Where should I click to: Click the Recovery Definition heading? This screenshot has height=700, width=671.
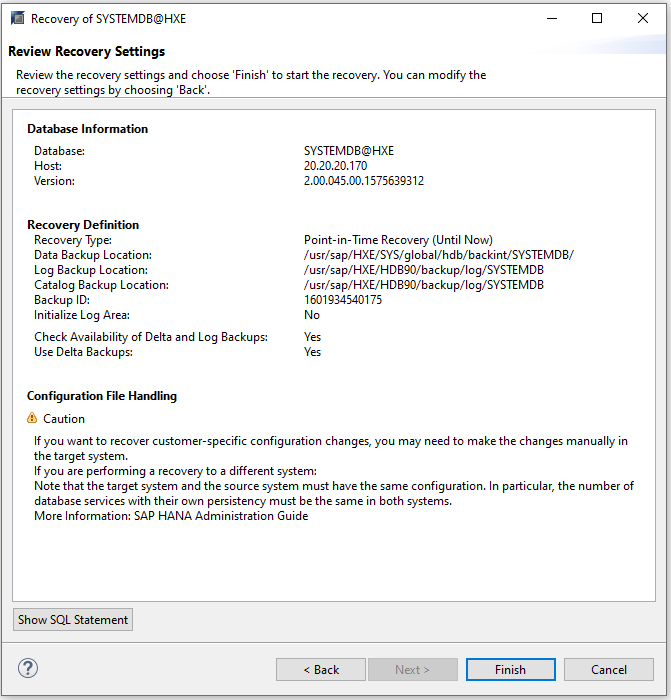click(83, 225)
